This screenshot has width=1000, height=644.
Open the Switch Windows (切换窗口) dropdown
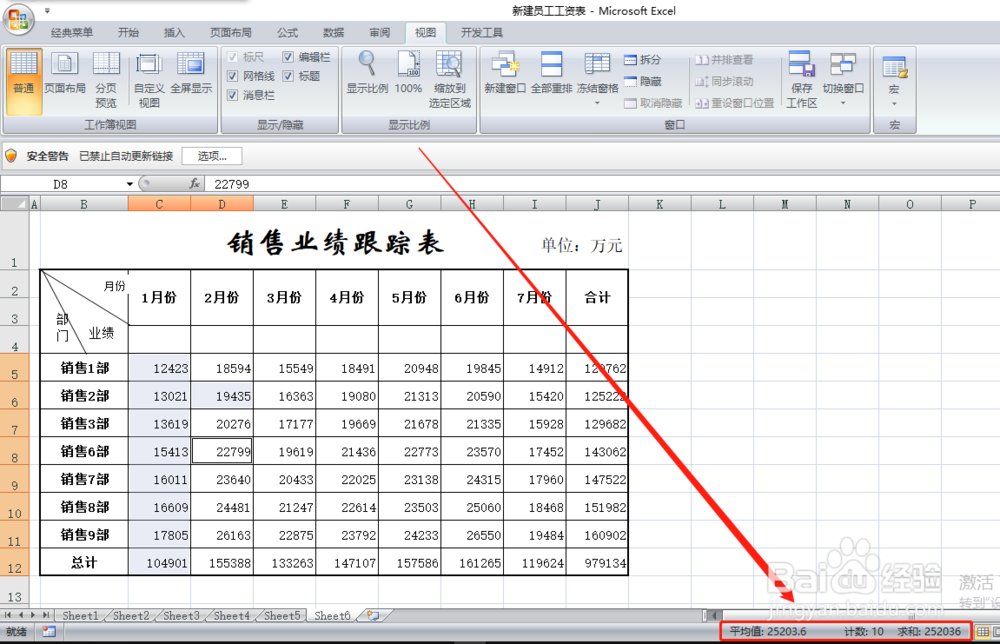843,102
